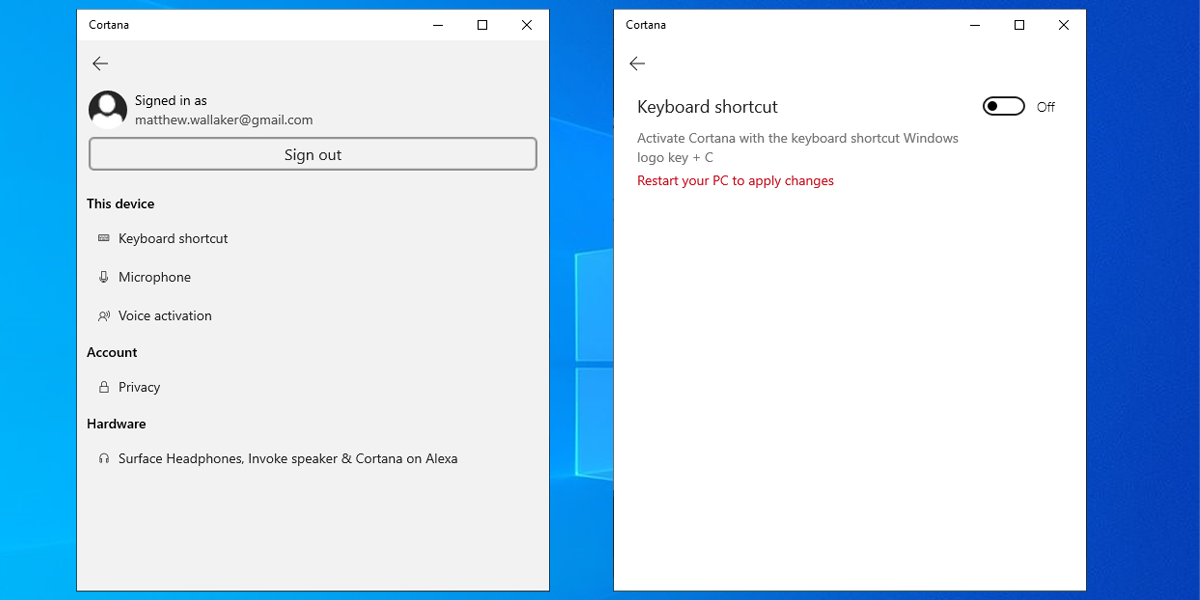Viewport: 1200px width, 600px height.
Task: Click the padlock icon beside Privacy
Action: pyautogui.click(x=104, y=387)
